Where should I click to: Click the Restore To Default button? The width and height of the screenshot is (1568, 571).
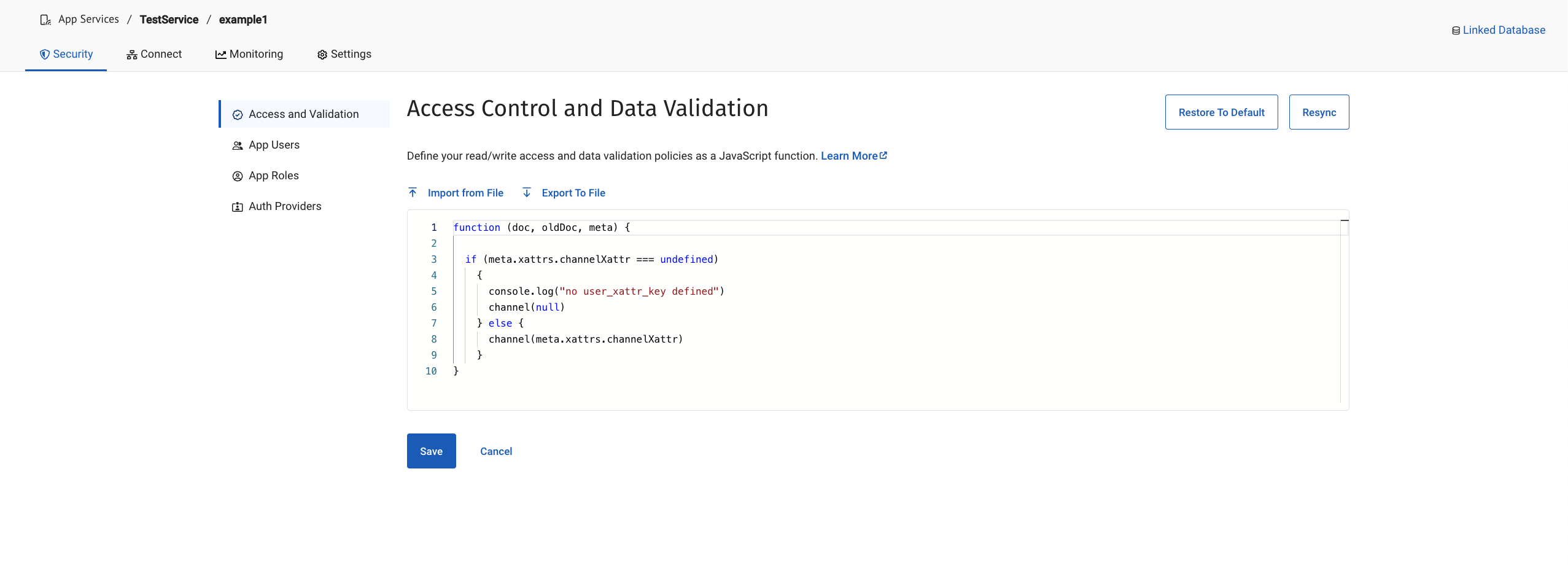click(x=1221, y=112)
